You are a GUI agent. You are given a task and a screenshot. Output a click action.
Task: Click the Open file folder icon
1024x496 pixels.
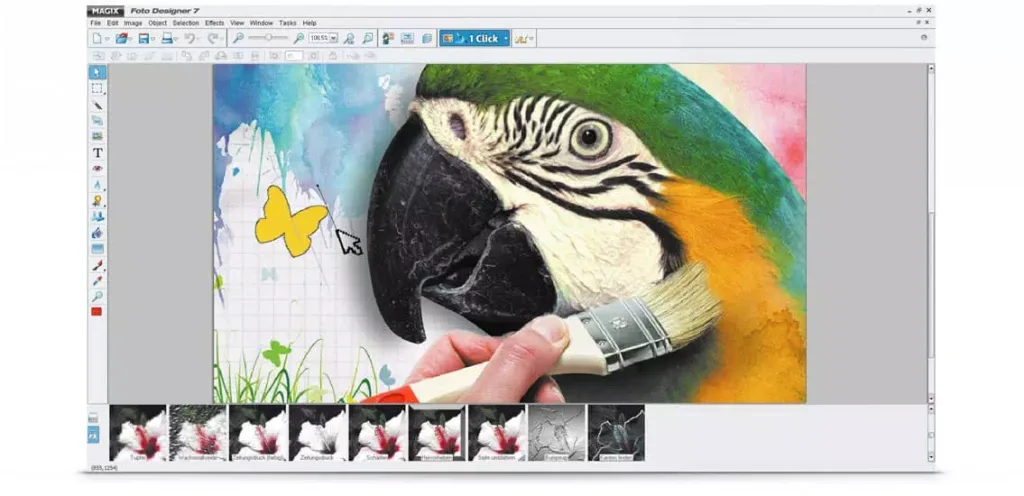tap(121, 39)
